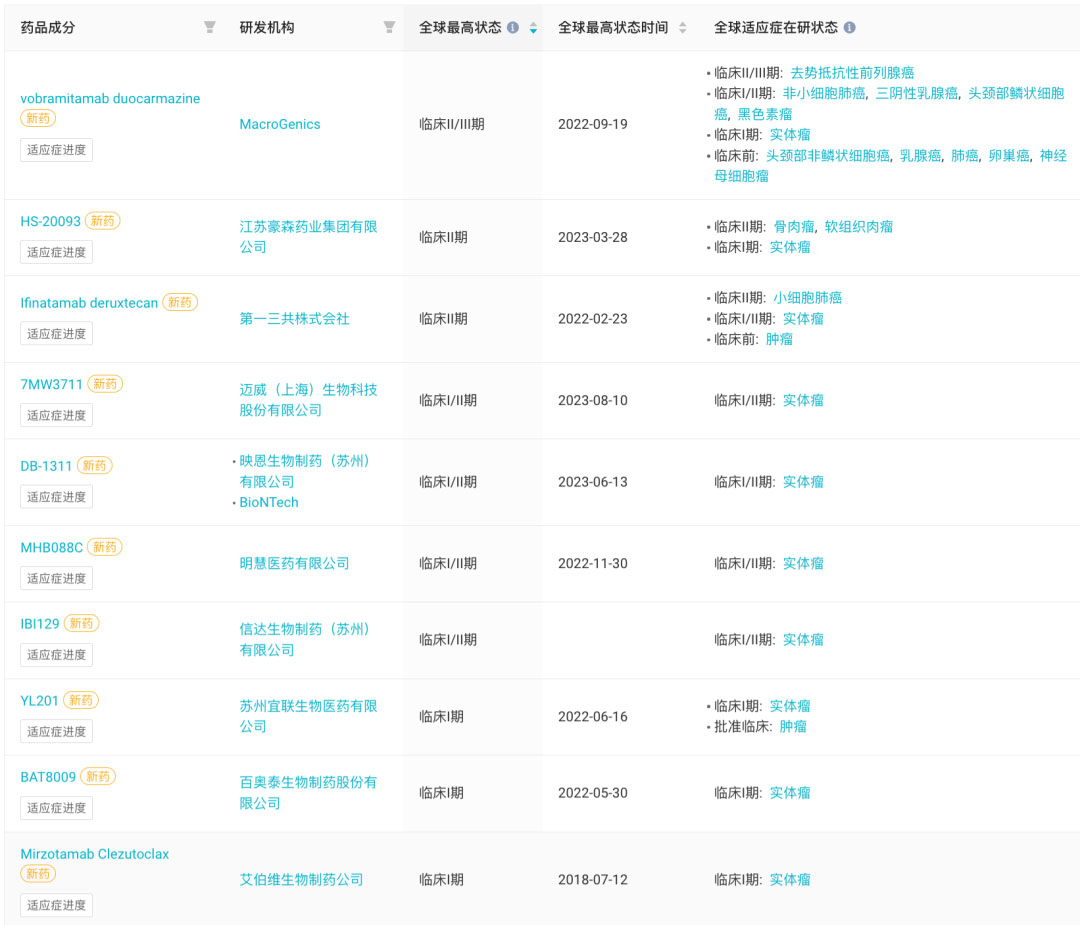Viewport: 1080px width, 925px height.
Task: Expand 适应症进度 for vobramitamab duocarmazine
Action: click(x=57, y=151)
